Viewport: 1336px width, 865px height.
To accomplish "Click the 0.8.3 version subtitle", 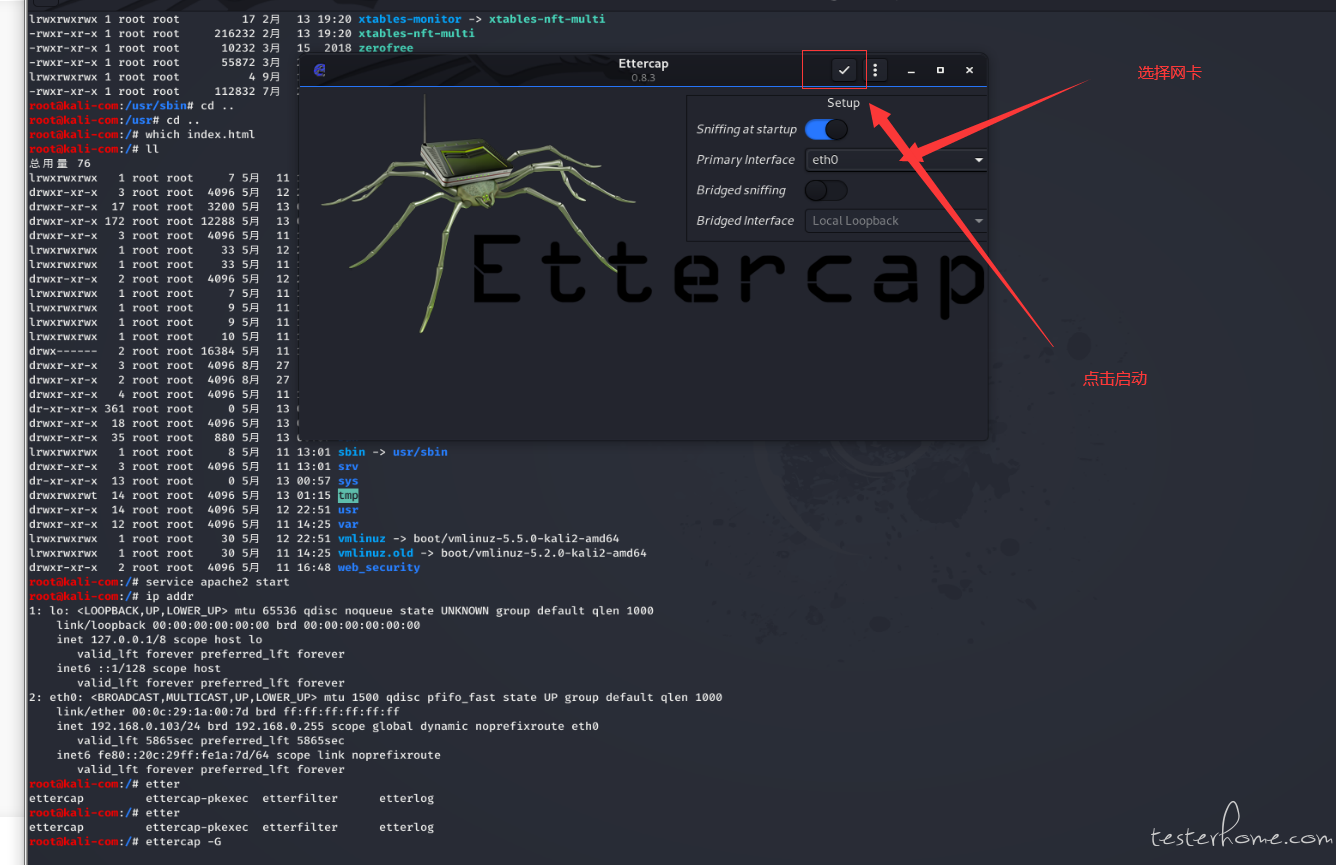I will (x=643, y=78).
